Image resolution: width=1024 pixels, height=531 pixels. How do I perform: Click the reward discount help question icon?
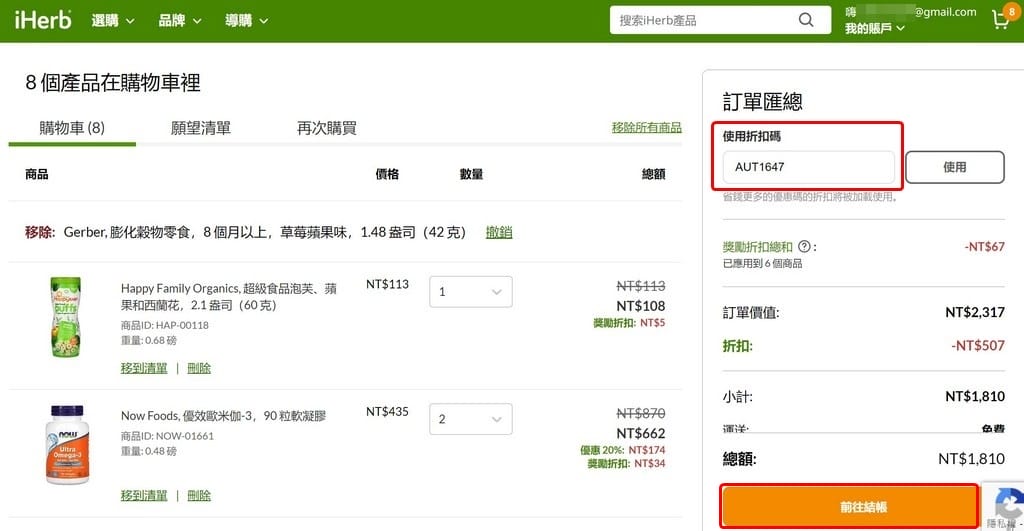805,246
